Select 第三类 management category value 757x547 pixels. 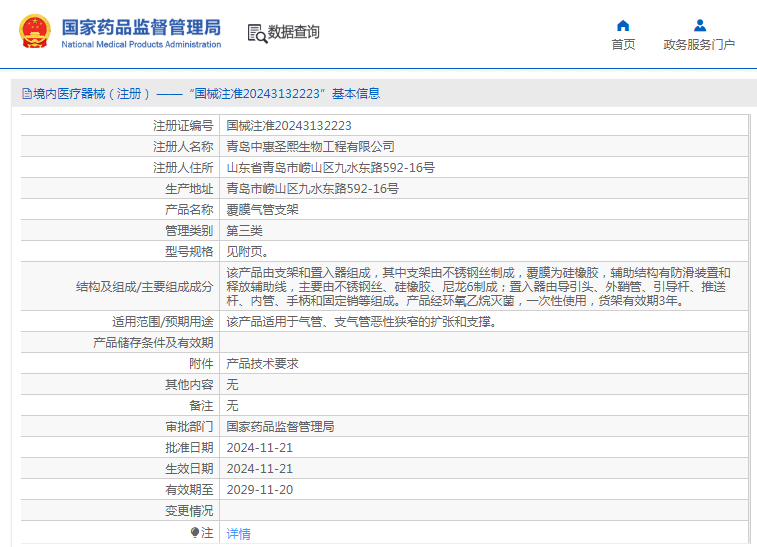click(x=244, y=231)
